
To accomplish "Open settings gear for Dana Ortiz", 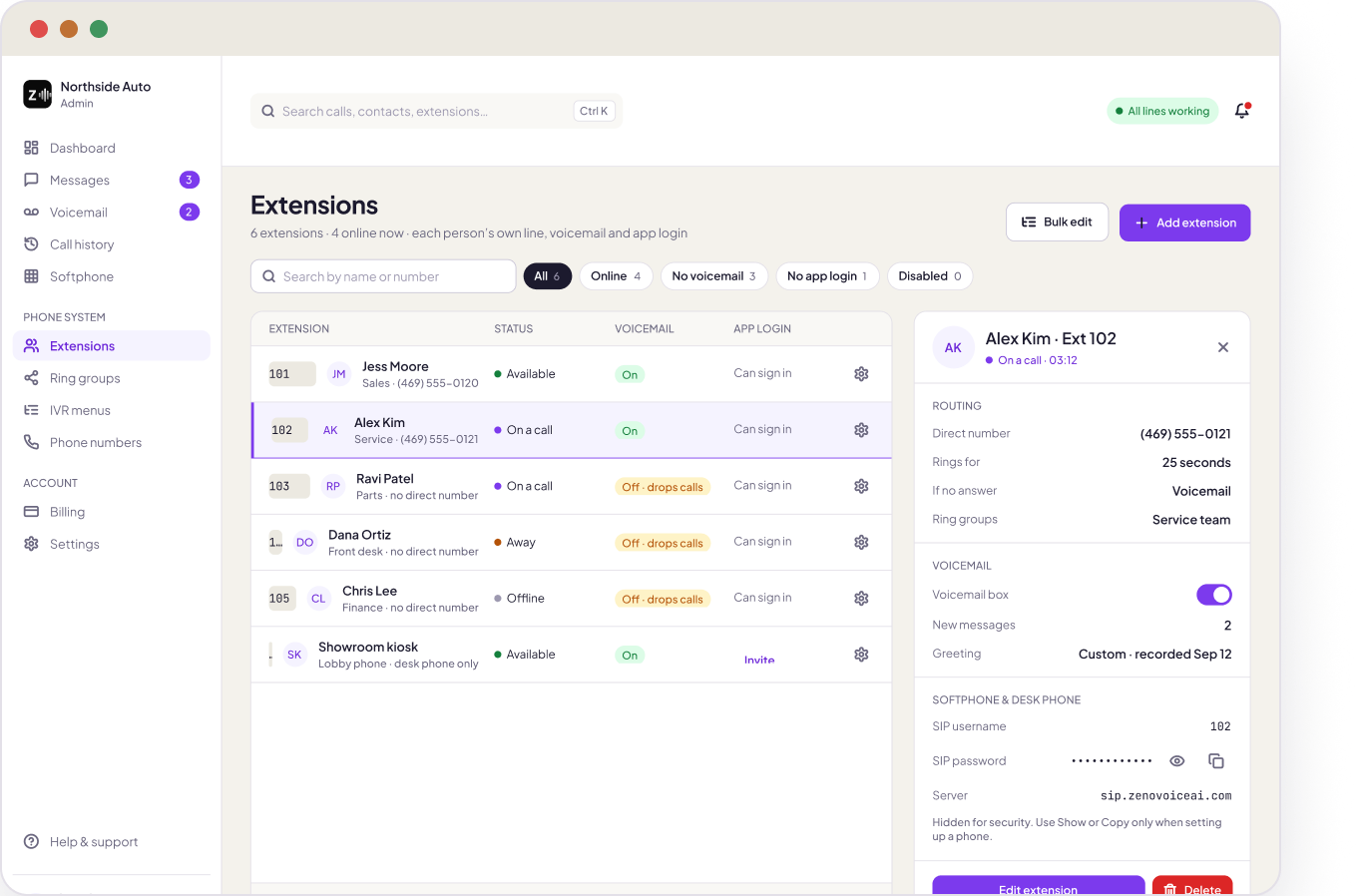I will coord(861,542).
